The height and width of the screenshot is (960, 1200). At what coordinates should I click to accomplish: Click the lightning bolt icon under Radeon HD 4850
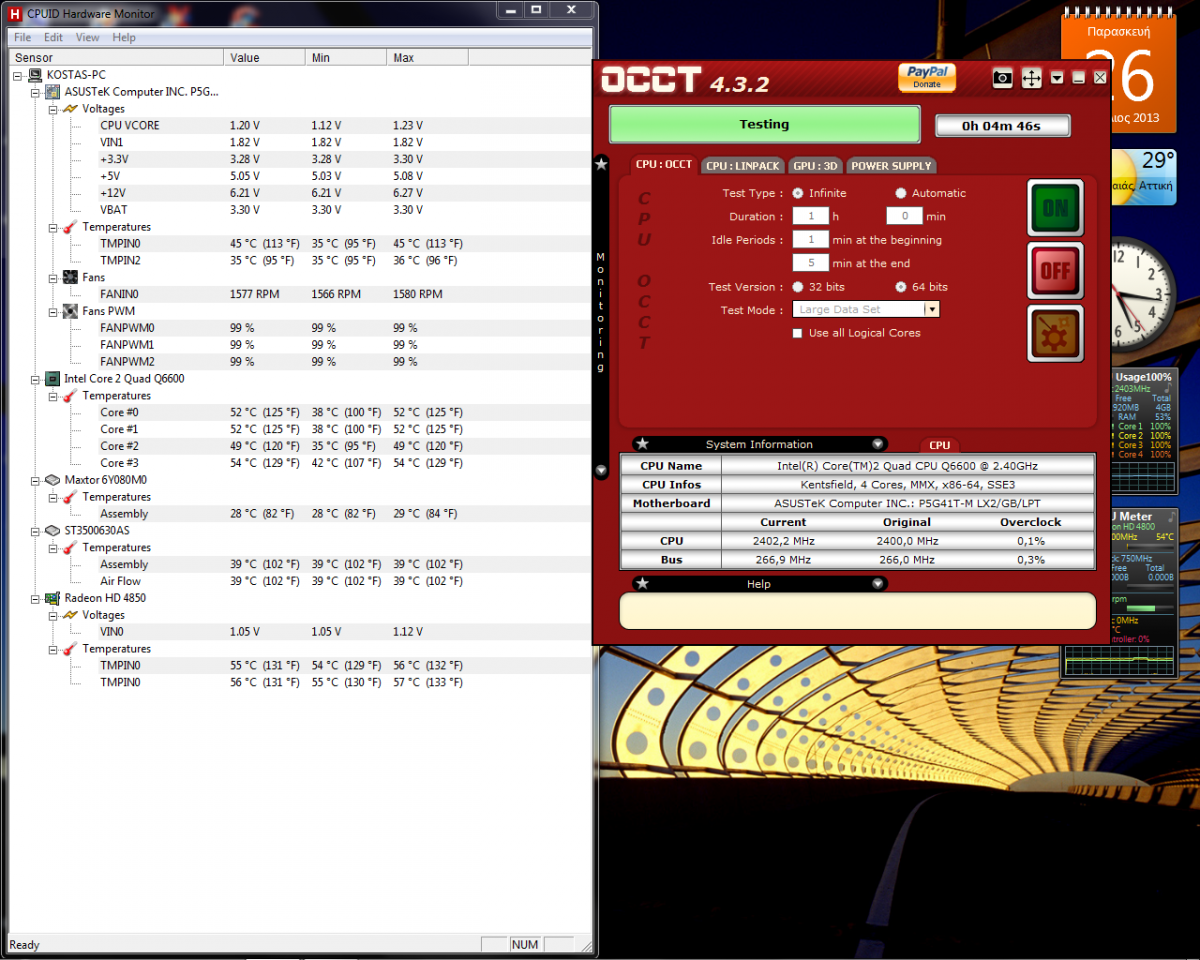(x=71, y=615)
